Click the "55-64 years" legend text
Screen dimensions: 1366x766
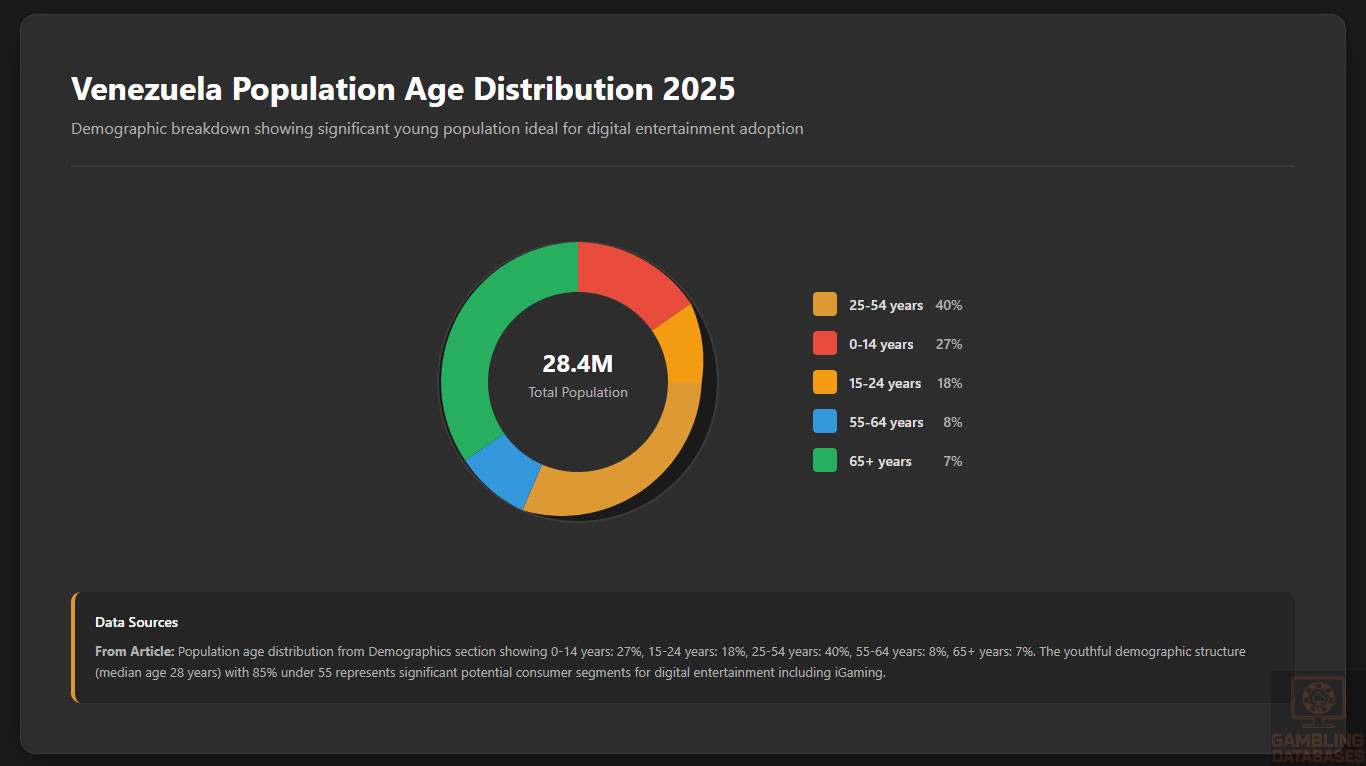point(886,422)
